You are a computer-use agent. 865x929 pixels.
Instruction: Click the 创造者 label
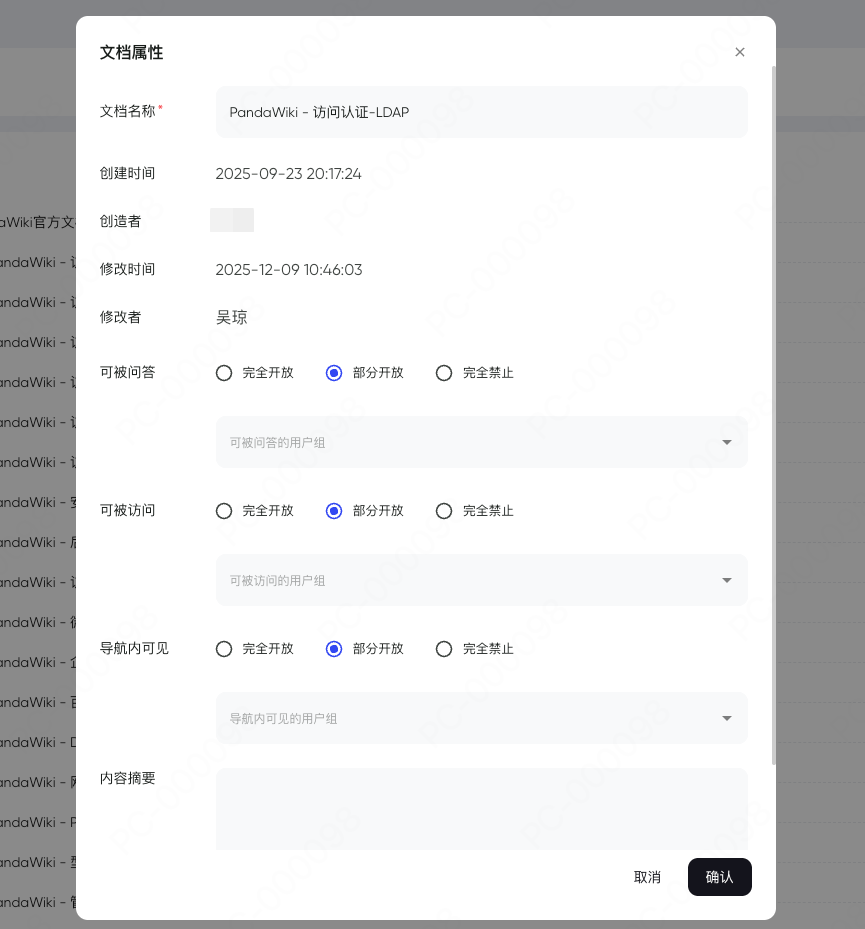click(120, 221)
